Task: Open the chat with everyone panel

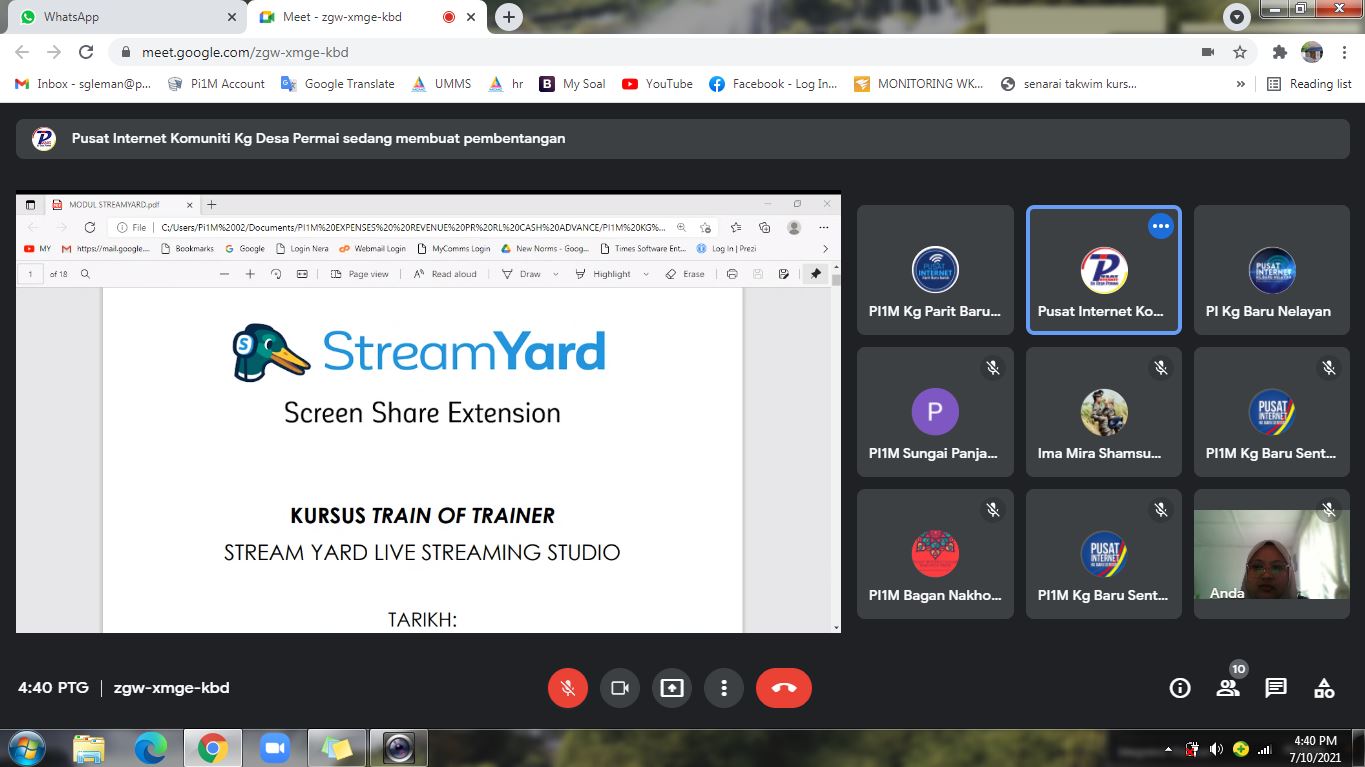Action: coord(1276,688)
